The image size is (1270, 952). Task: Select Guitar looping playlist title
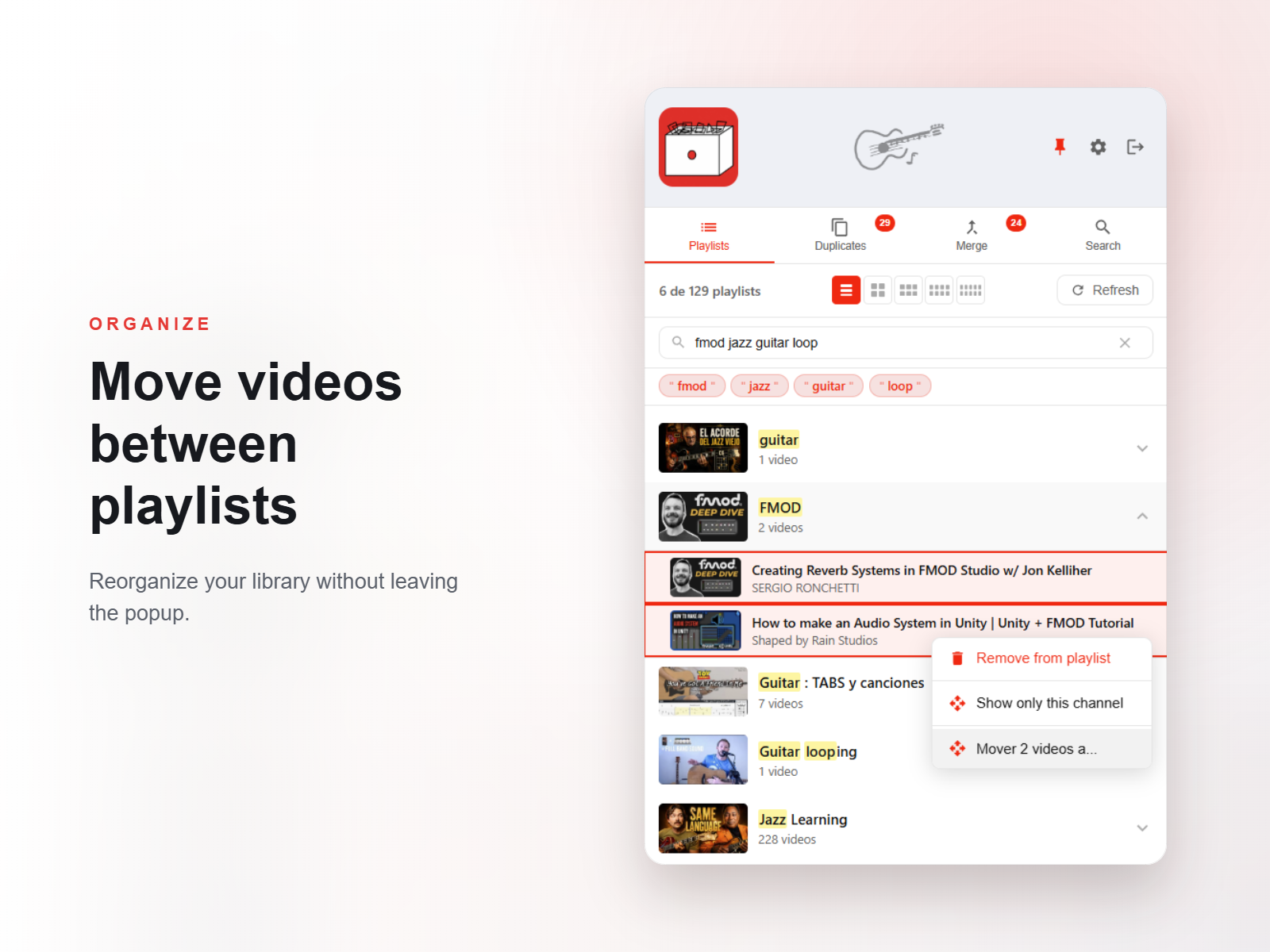pyautogui.click(x=807, y=751)
